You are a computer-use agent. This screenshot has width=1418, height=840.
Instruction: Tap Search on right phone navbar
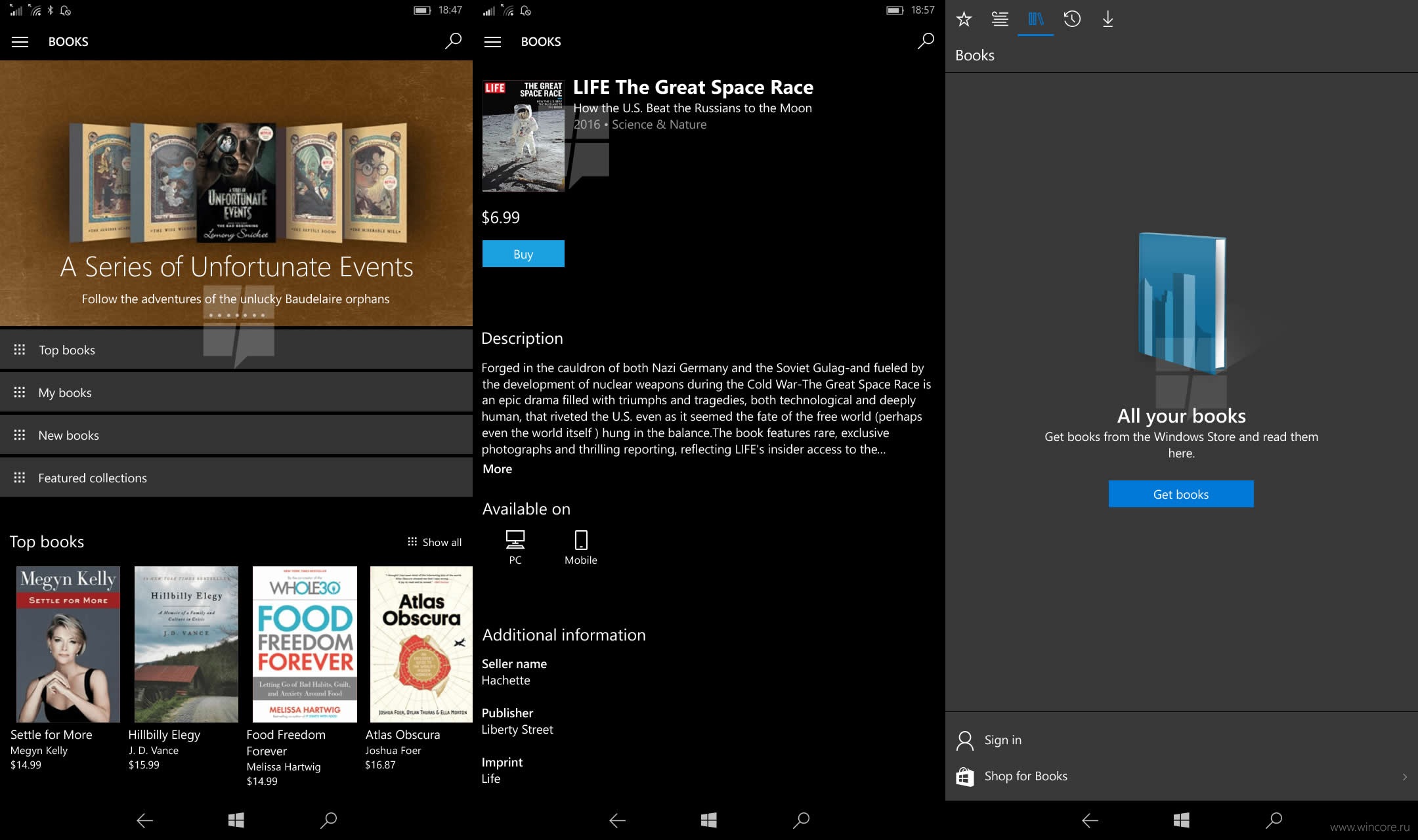click(1274, 820)
